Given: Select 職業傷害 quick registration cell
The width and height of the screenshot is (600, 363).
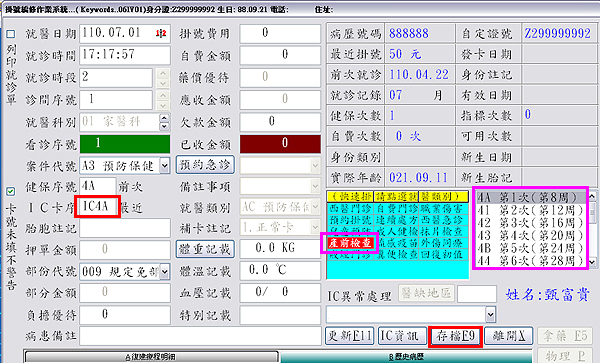Looking at the screenshot, I should (x=443, y=208).
